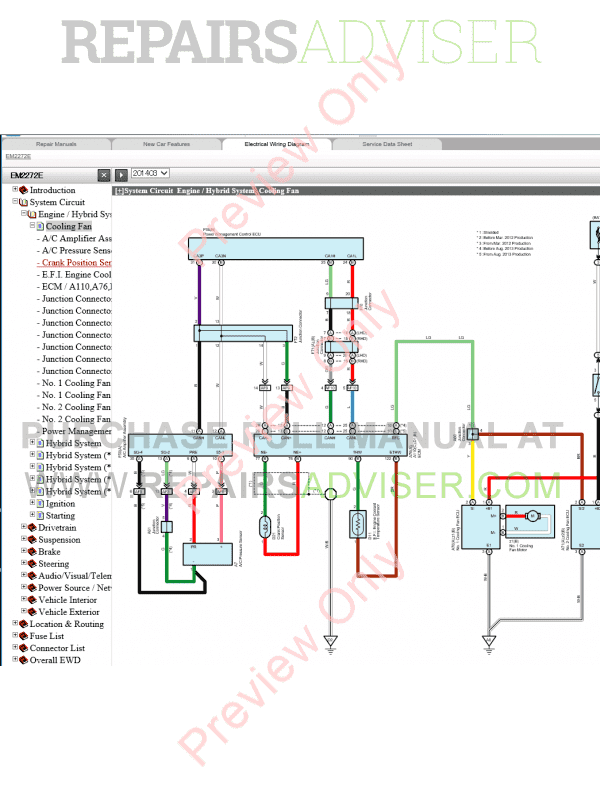
Task: Click the play arrow button beside the X
Action: click(x=121, y=175)
